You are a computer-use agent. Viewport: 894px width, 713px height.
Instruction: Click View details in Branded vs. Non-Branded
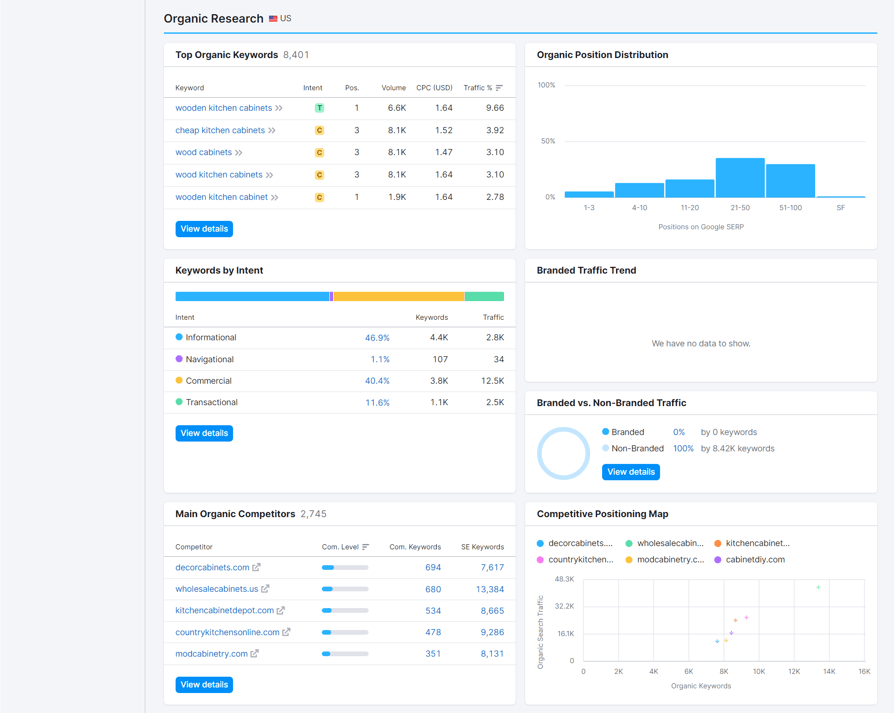(x=631, y=472)
